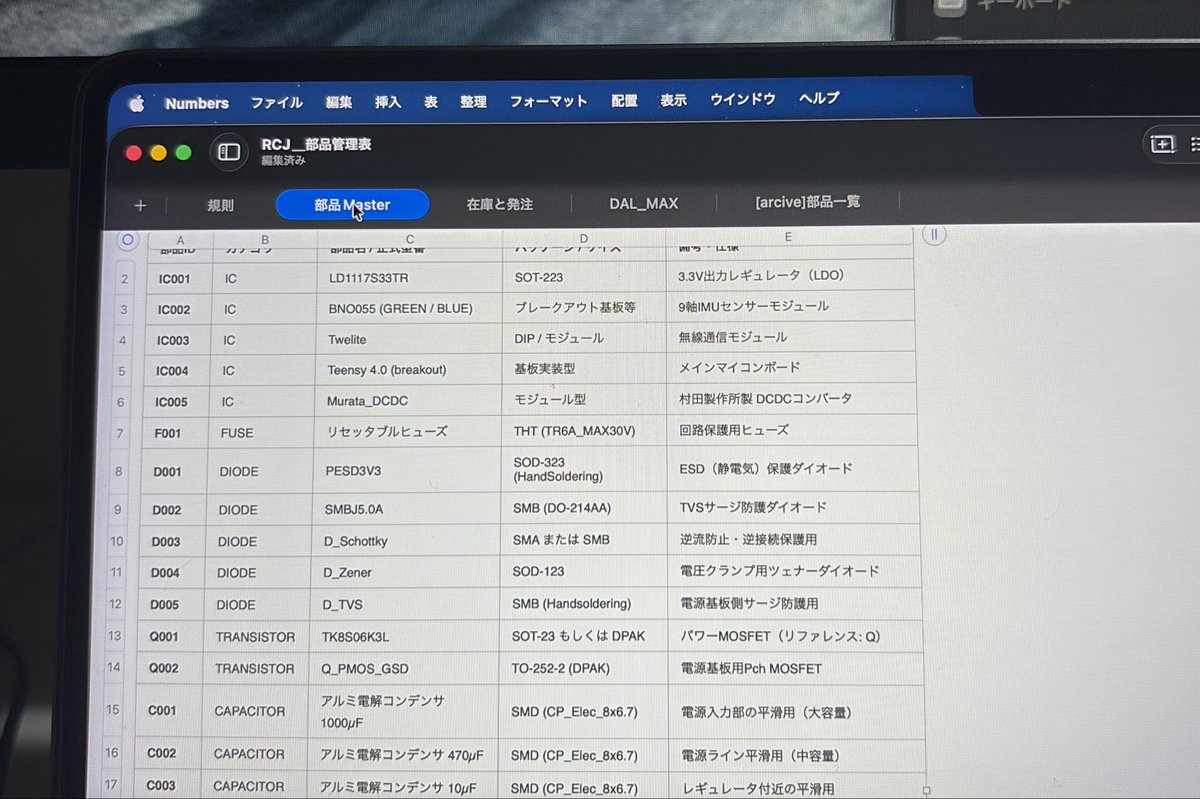Click cell BNO055 (GREEN / BLUE)
This screenshot has height=799, width=1200.
click(410, 308)
